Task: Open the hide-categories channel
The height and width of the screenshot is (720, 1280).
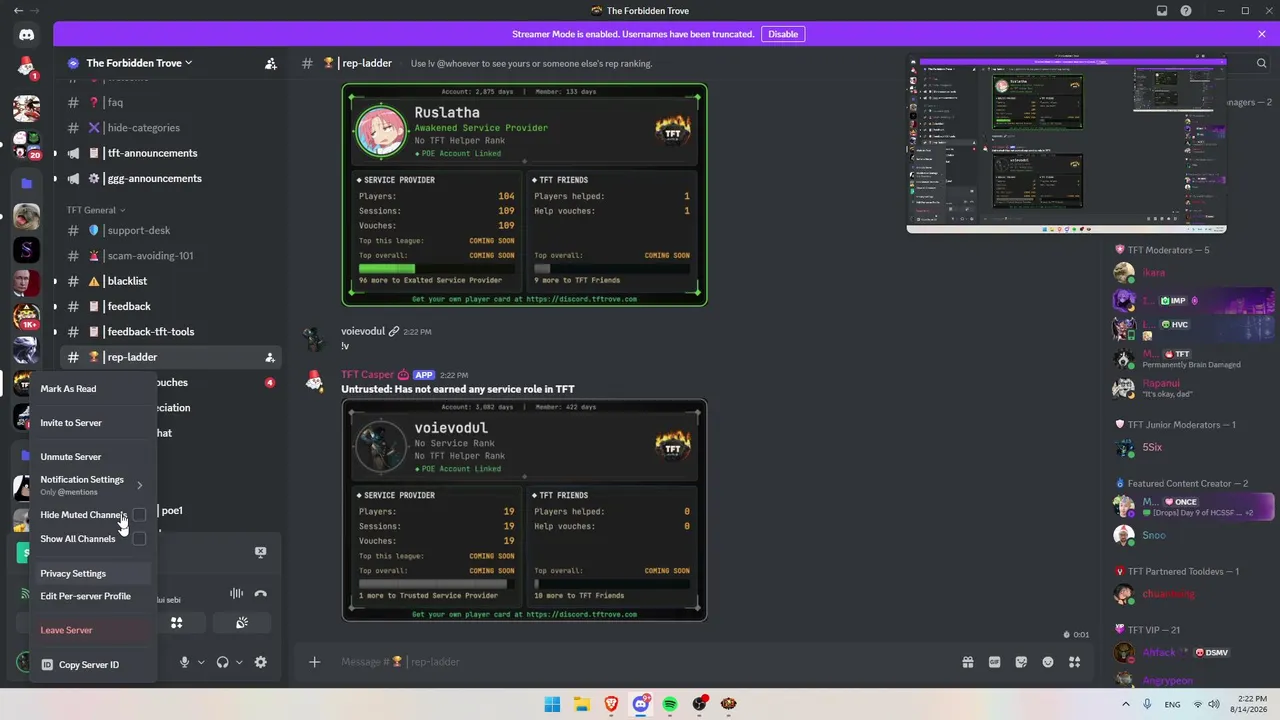Action: point(171,128)
